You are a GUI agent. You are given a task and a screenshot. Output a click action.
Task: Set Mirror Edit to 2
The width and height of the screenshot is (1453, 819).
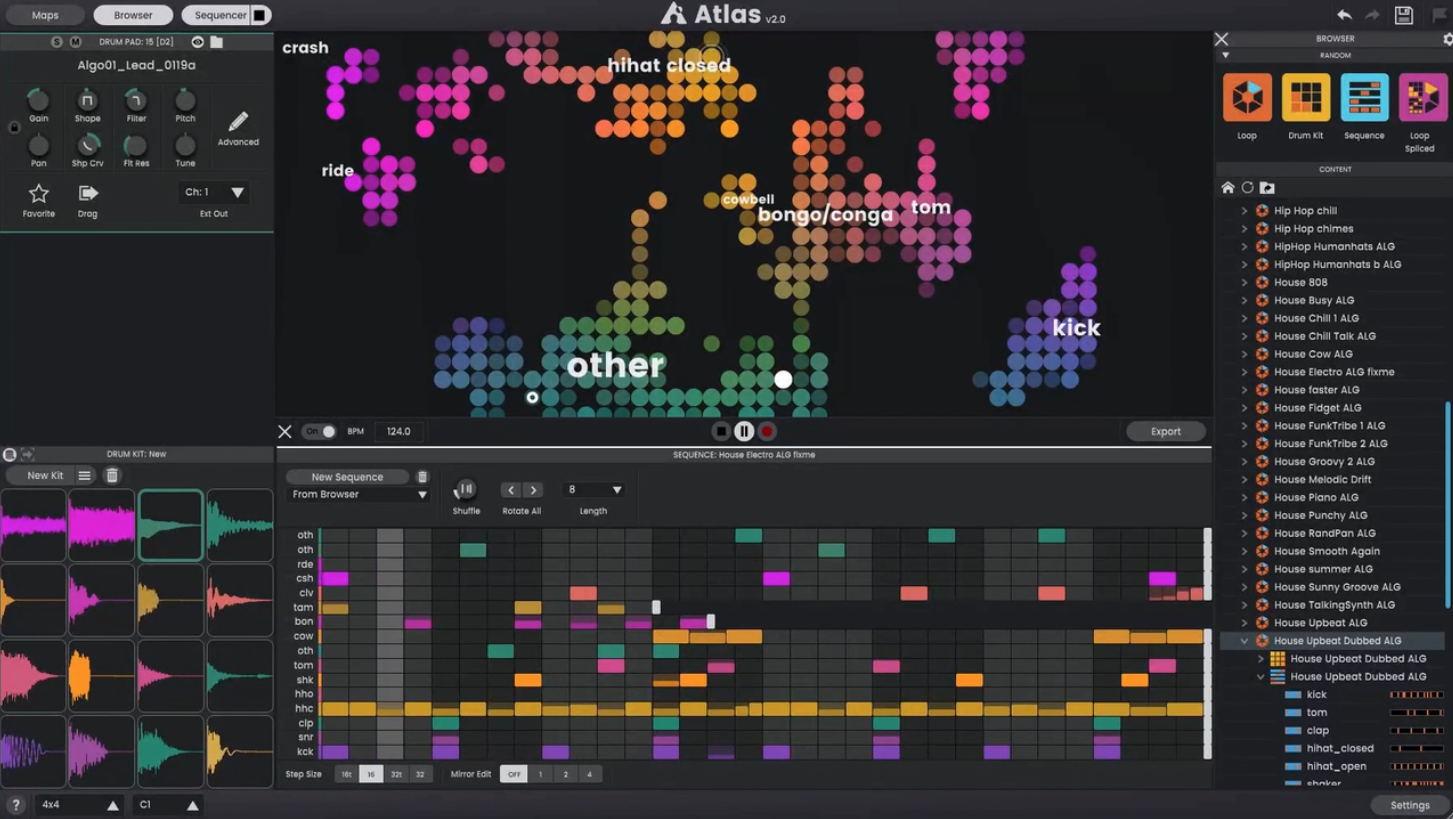tap(565, 774)
